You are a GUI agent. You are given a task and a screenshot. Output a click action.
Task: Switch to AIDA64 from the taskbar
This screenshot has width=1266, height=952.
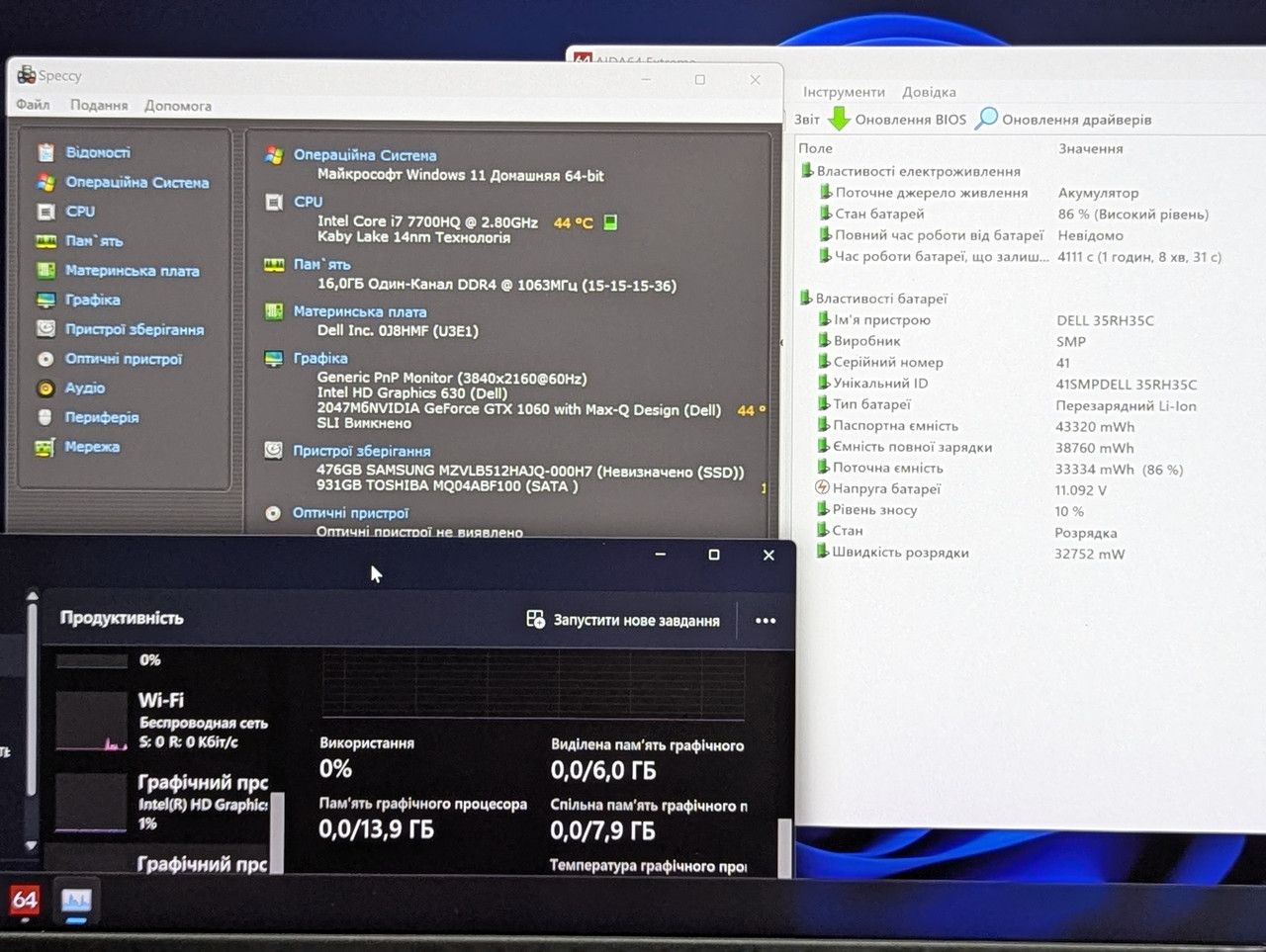[25, 900]
